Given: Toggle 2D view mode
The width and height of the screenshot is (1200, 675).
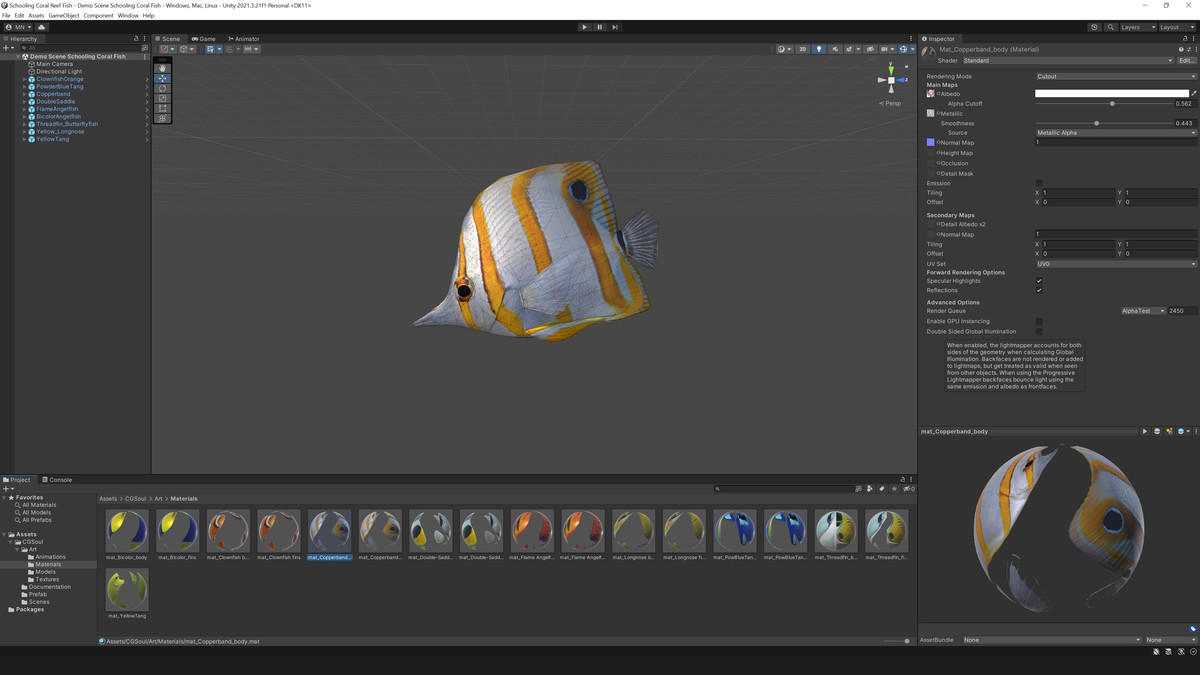Looking at the screenshot, I should [x=802, y=49].
